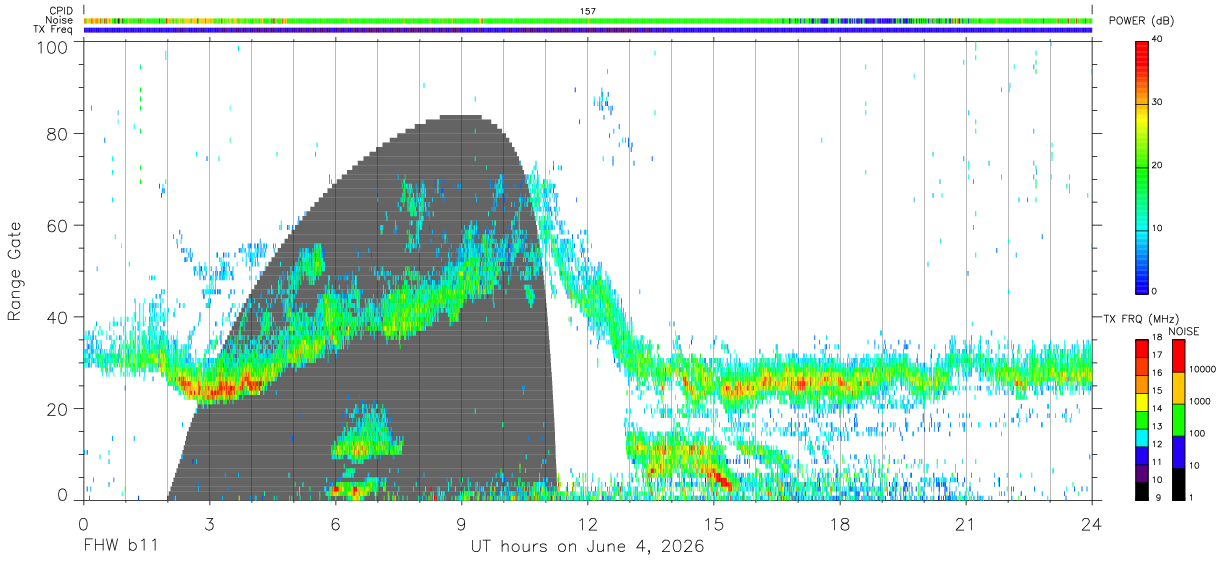Click the 18 tick label on the UT hours axis

[840, 523]
